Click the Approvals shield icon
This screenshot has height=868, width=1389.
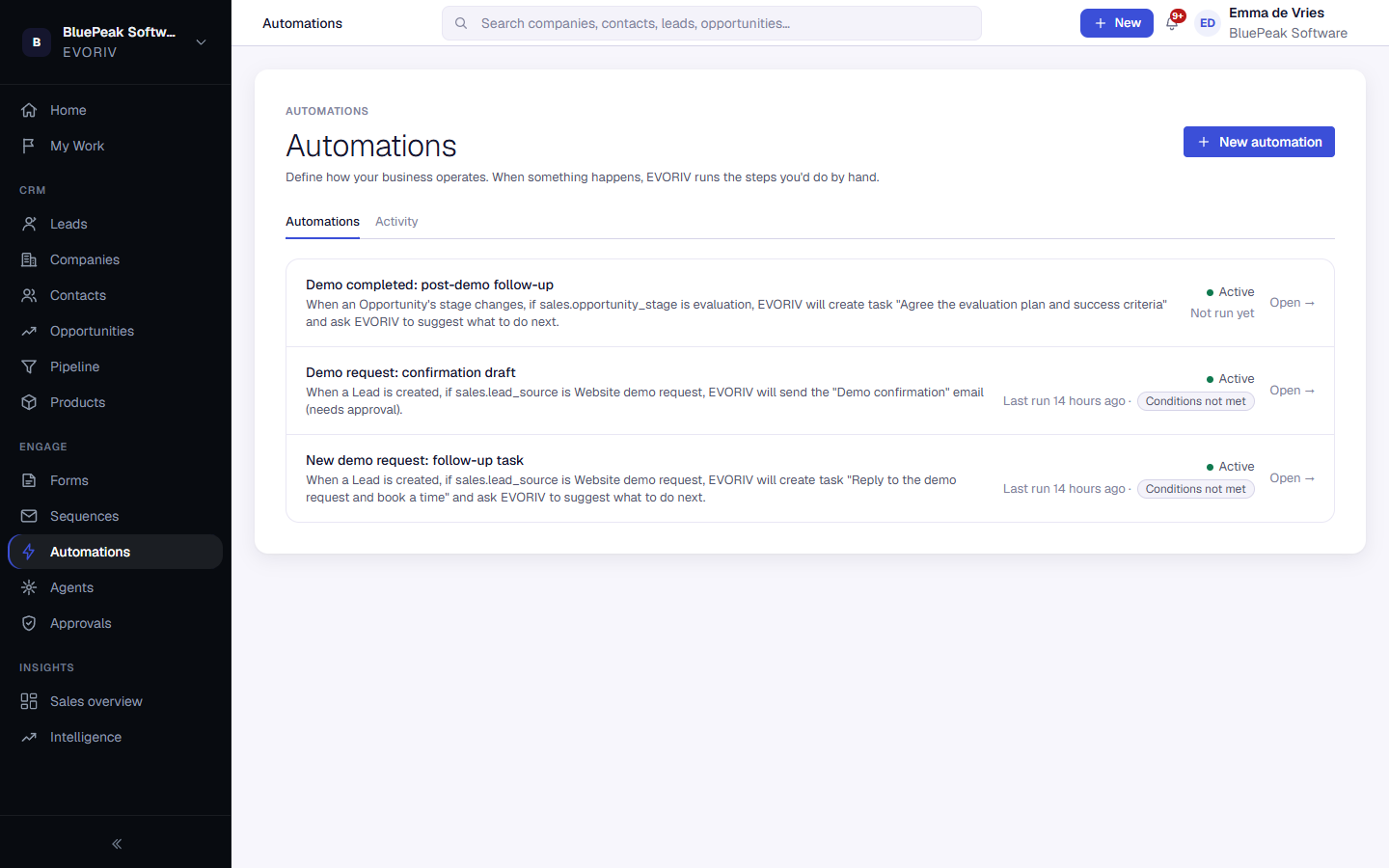29,623
